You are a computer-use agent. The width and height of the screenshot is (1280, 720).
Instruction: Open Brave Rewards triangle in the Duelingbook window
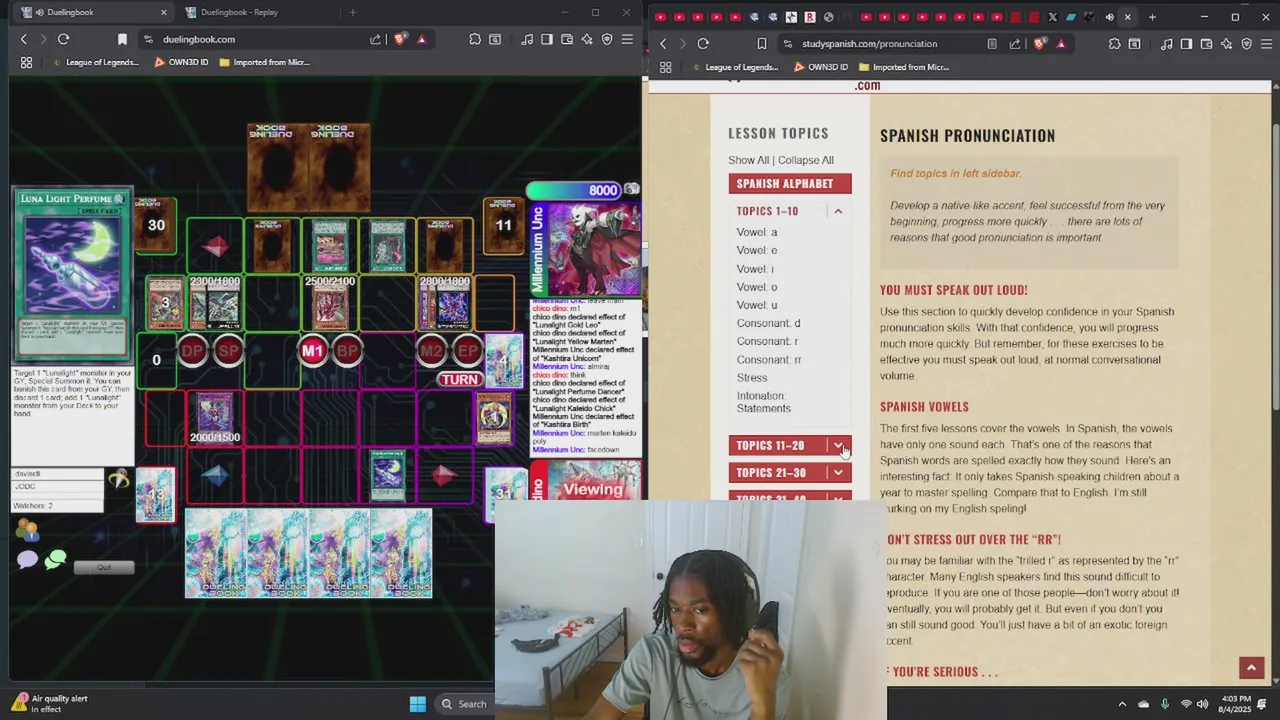(x=421, y=39)
